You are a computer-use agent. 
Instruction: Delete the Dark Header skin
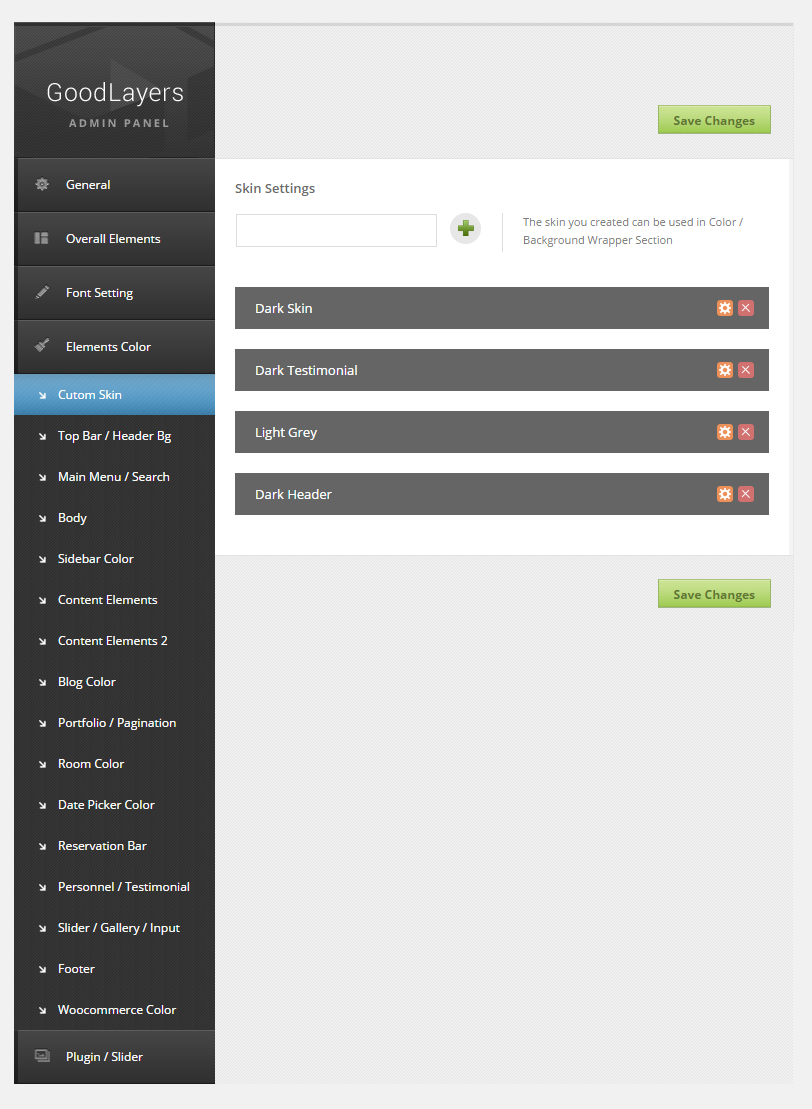pyautogui.click(x=746, y=494)
